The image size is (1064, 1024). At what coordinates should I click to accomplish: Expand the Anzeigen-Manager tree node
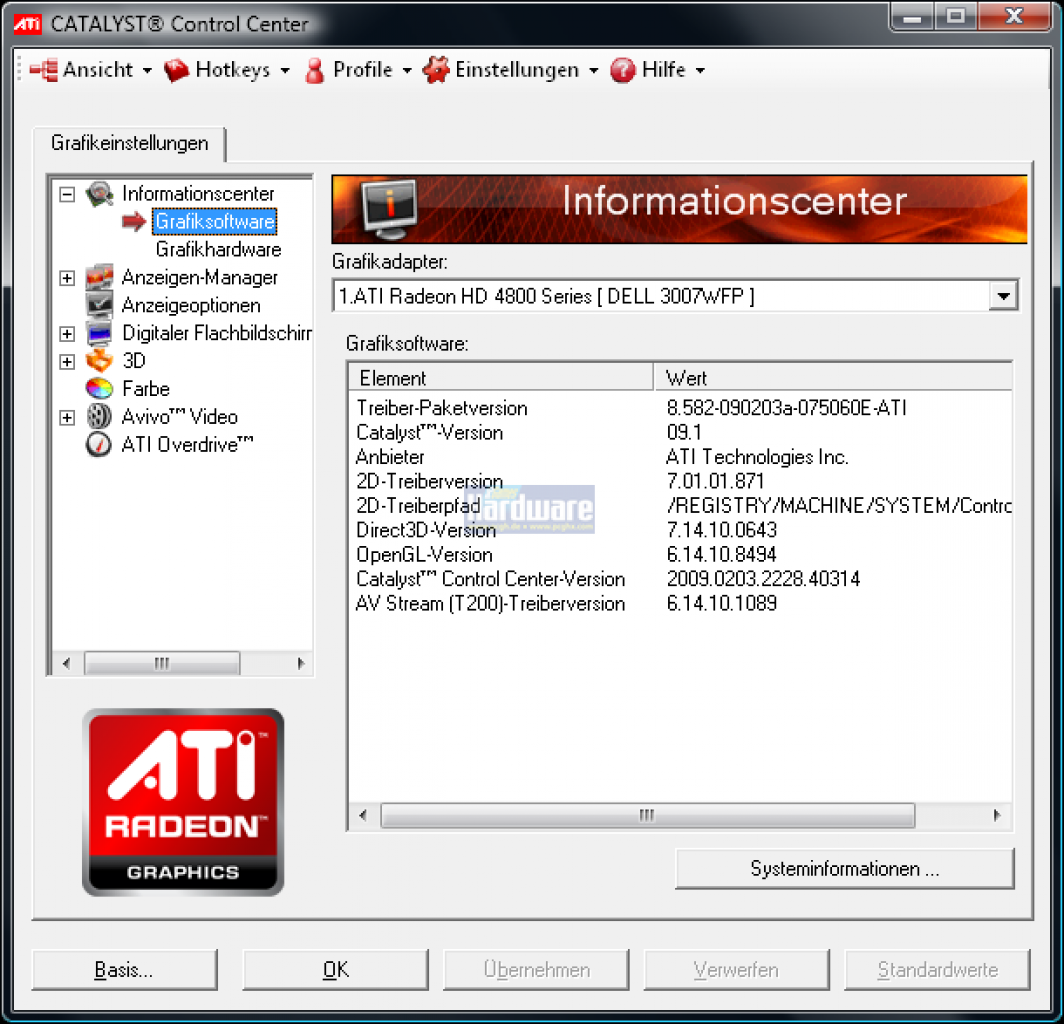[67, 278]
